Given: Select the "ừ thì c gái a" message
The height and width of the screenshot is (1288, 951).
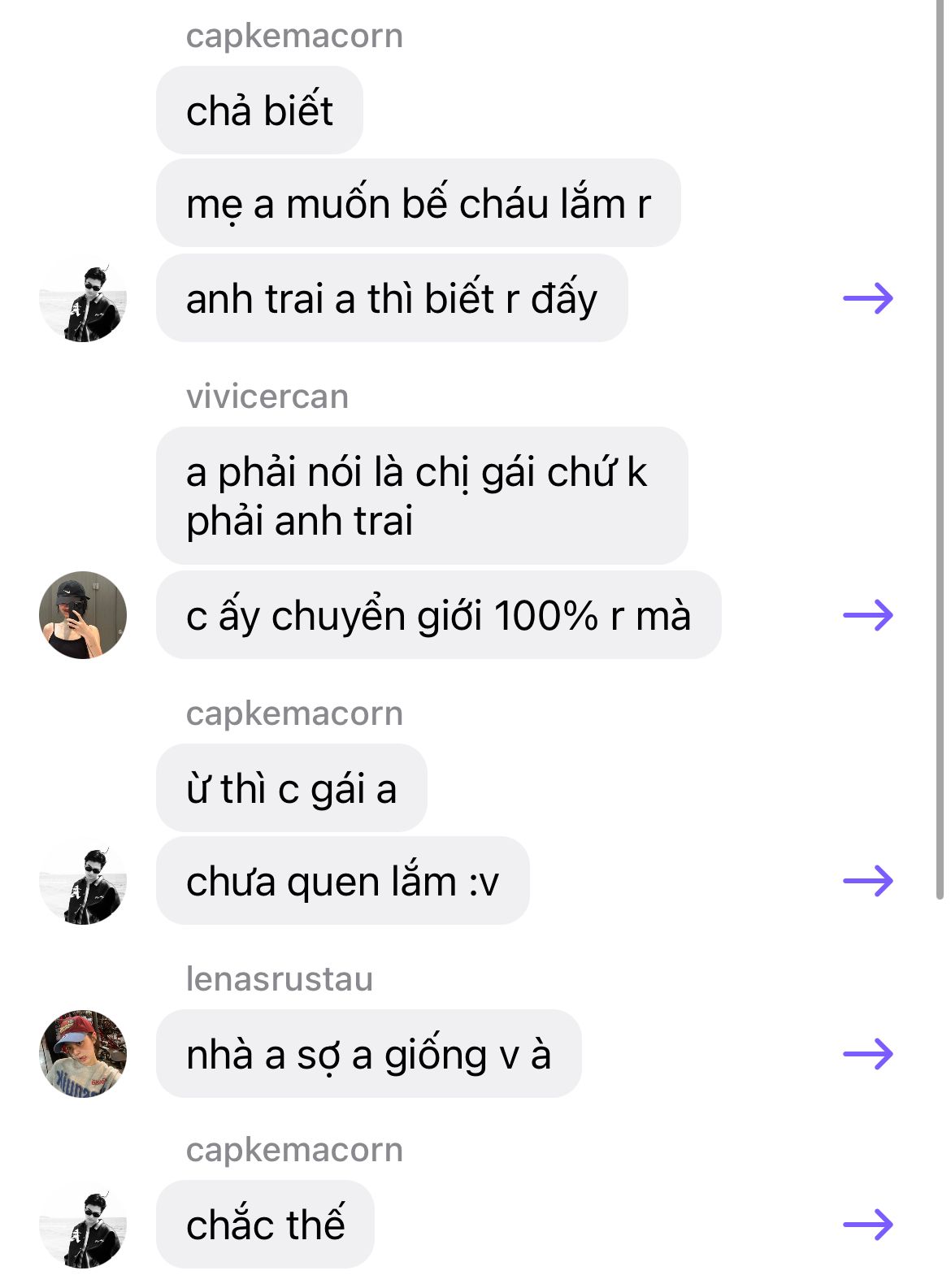Looking at the screenshot, I should tap(291, 788).
